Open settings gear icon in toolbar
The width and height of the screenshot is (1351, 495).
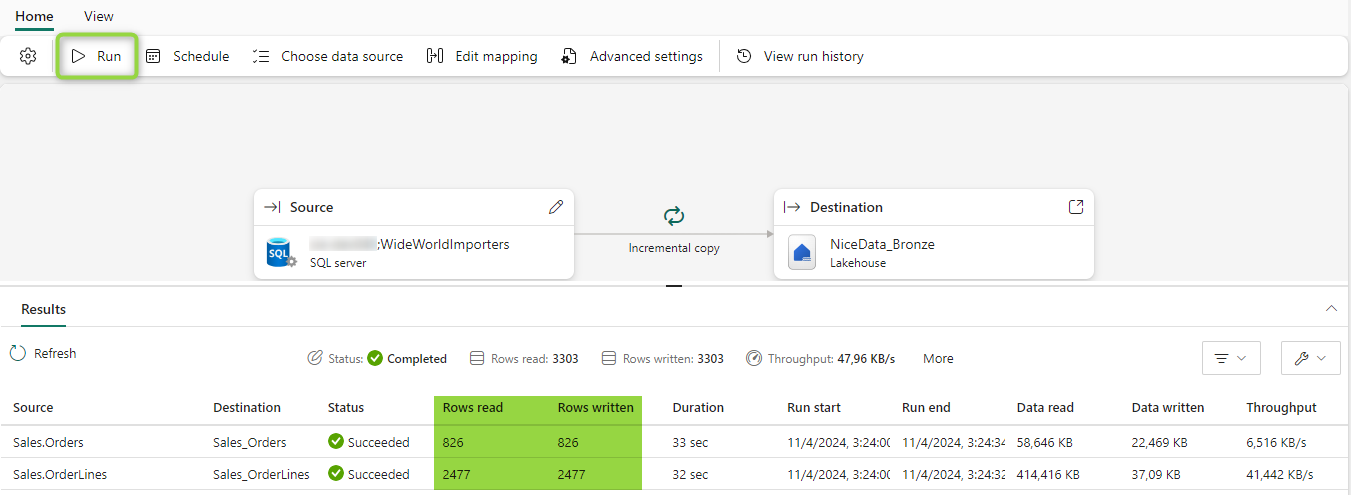[x=28, y=56]
